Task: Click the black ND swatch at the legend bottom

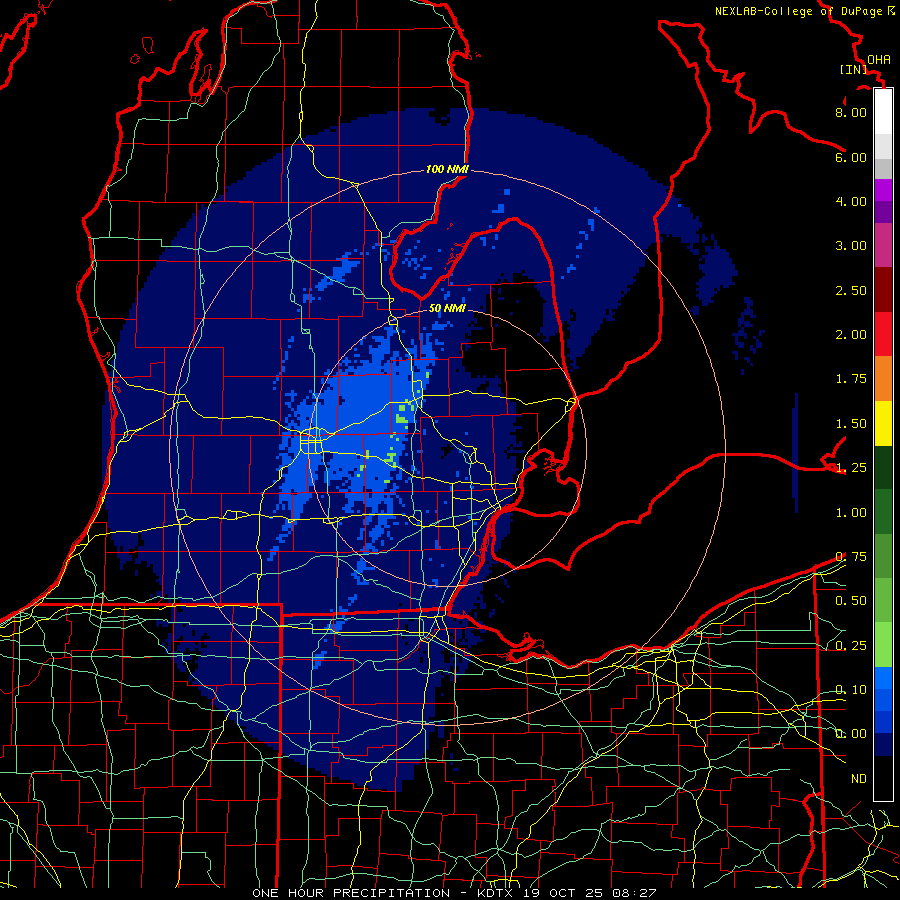Action: click(883, 778)
